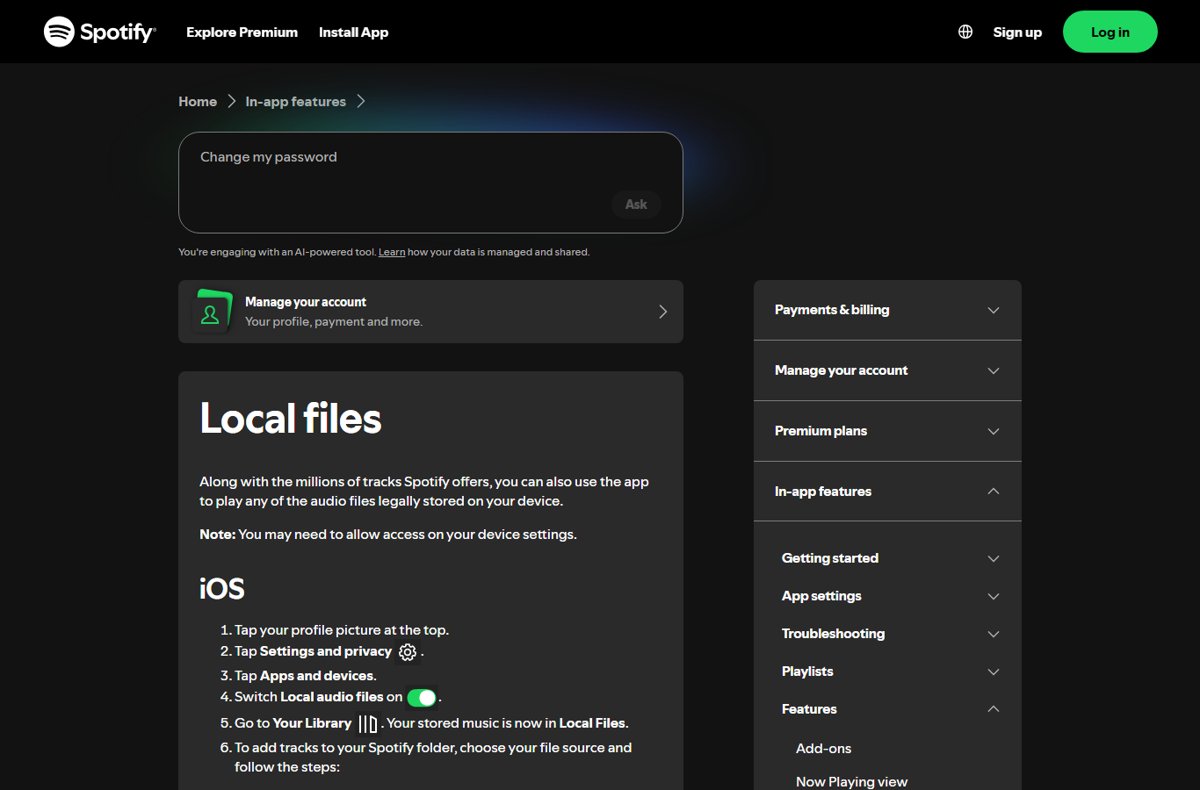Screen dimensions: 1200x790
Task: Open Install App
Action: coord(353,32)
